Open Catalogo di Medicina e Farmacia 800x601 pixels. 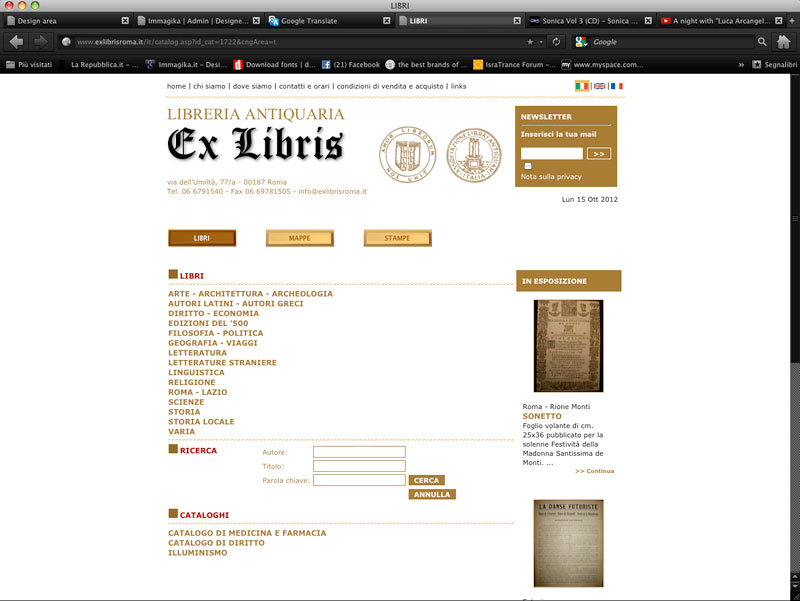point(247,533)
